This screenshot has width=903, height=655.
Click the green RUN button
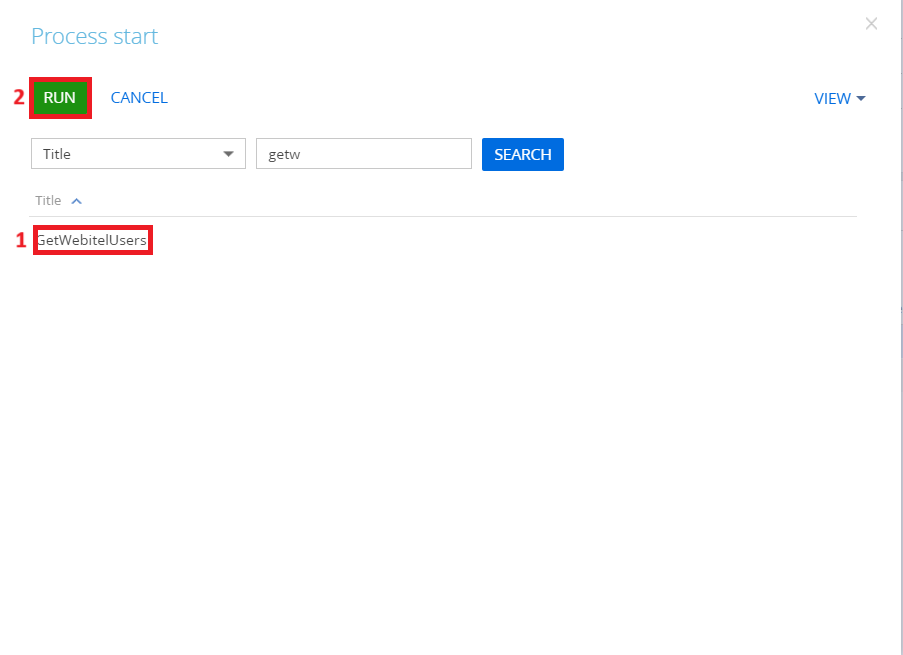pos(60,98)
